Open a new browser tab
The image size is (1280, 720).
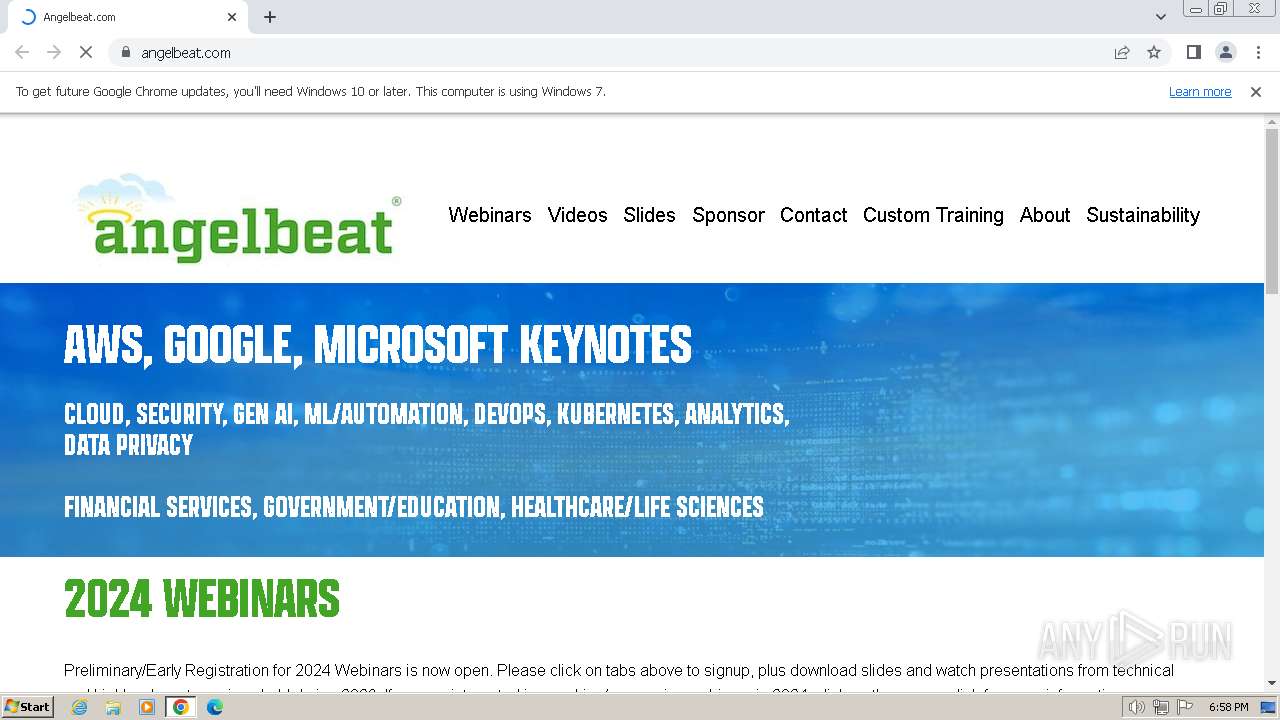tap(270, 17)
